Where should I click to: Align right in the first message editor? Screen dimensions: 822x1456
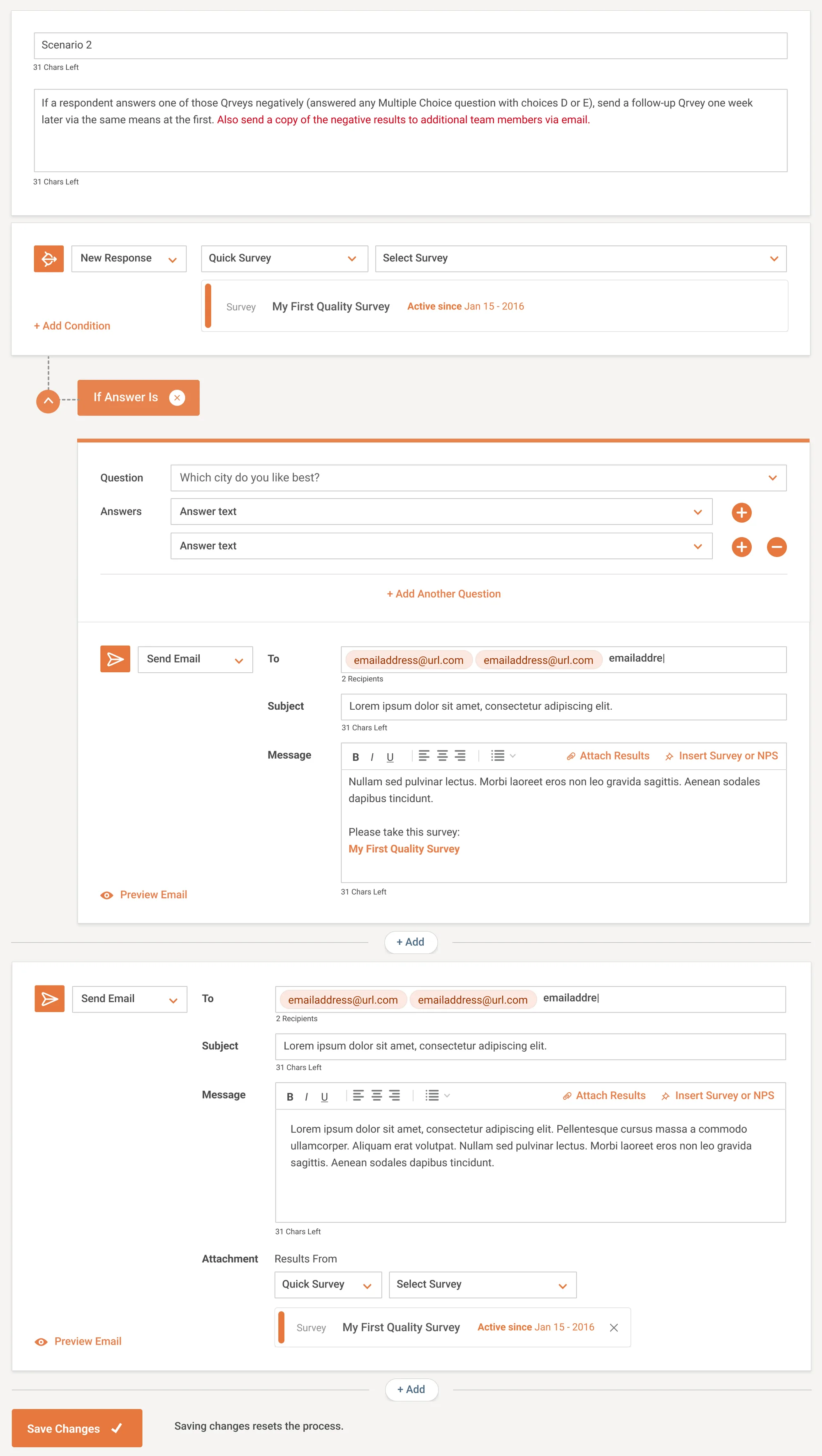coord(460,756)
